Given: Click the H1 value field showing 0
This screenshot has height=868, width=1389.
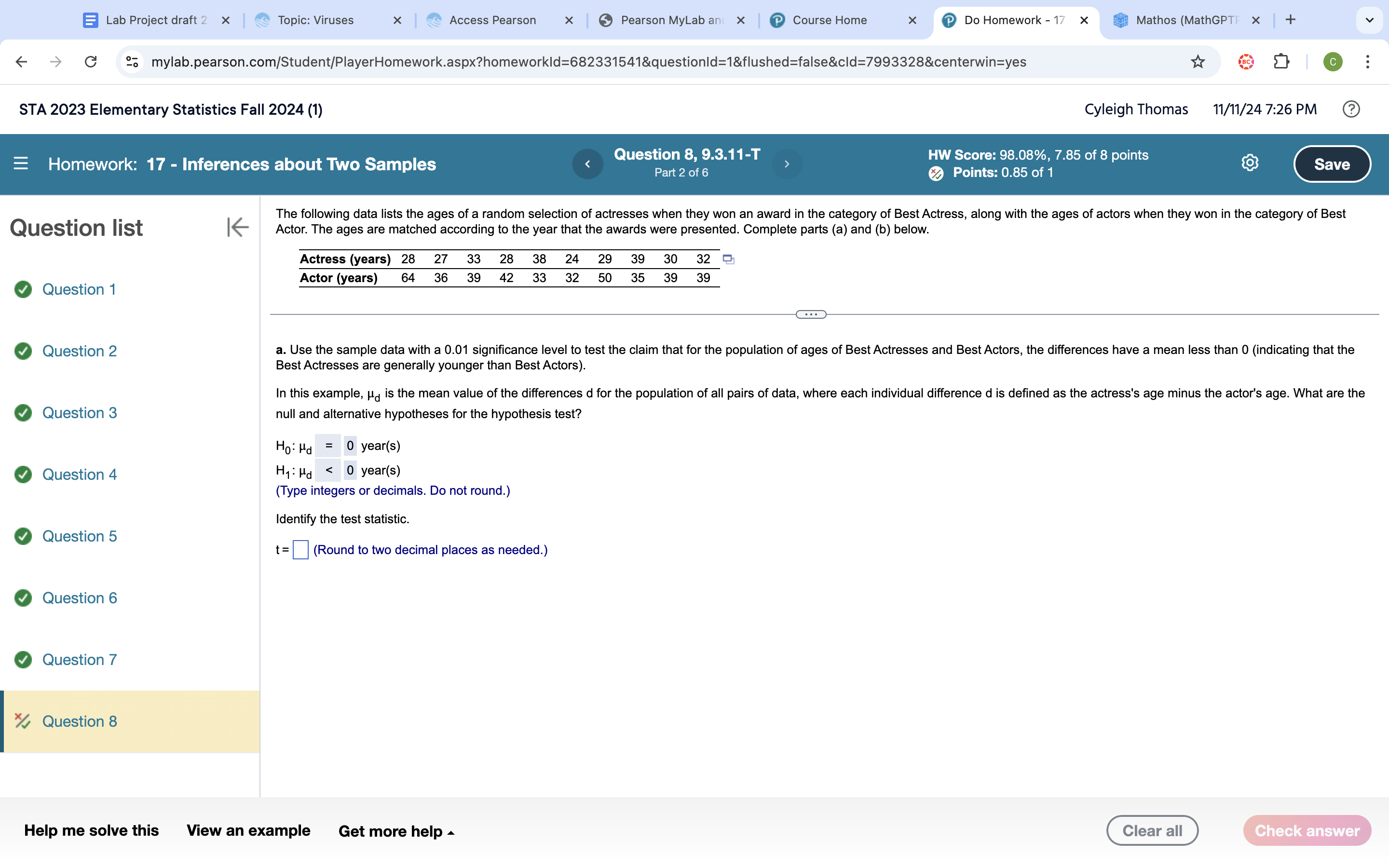Looking at the screenshot, I should 350,470.
